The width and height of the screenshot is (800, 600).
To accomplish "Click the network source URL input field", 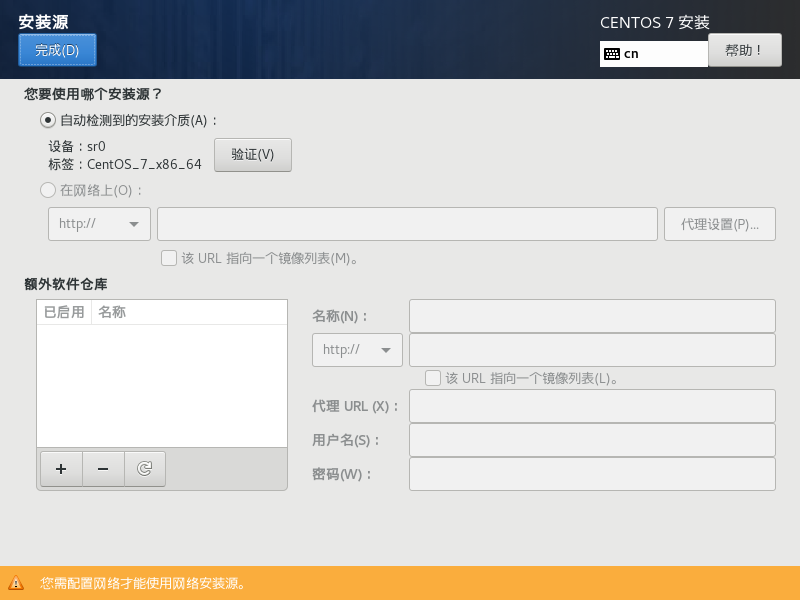I will pyautogui.click(x=407, y=224).
